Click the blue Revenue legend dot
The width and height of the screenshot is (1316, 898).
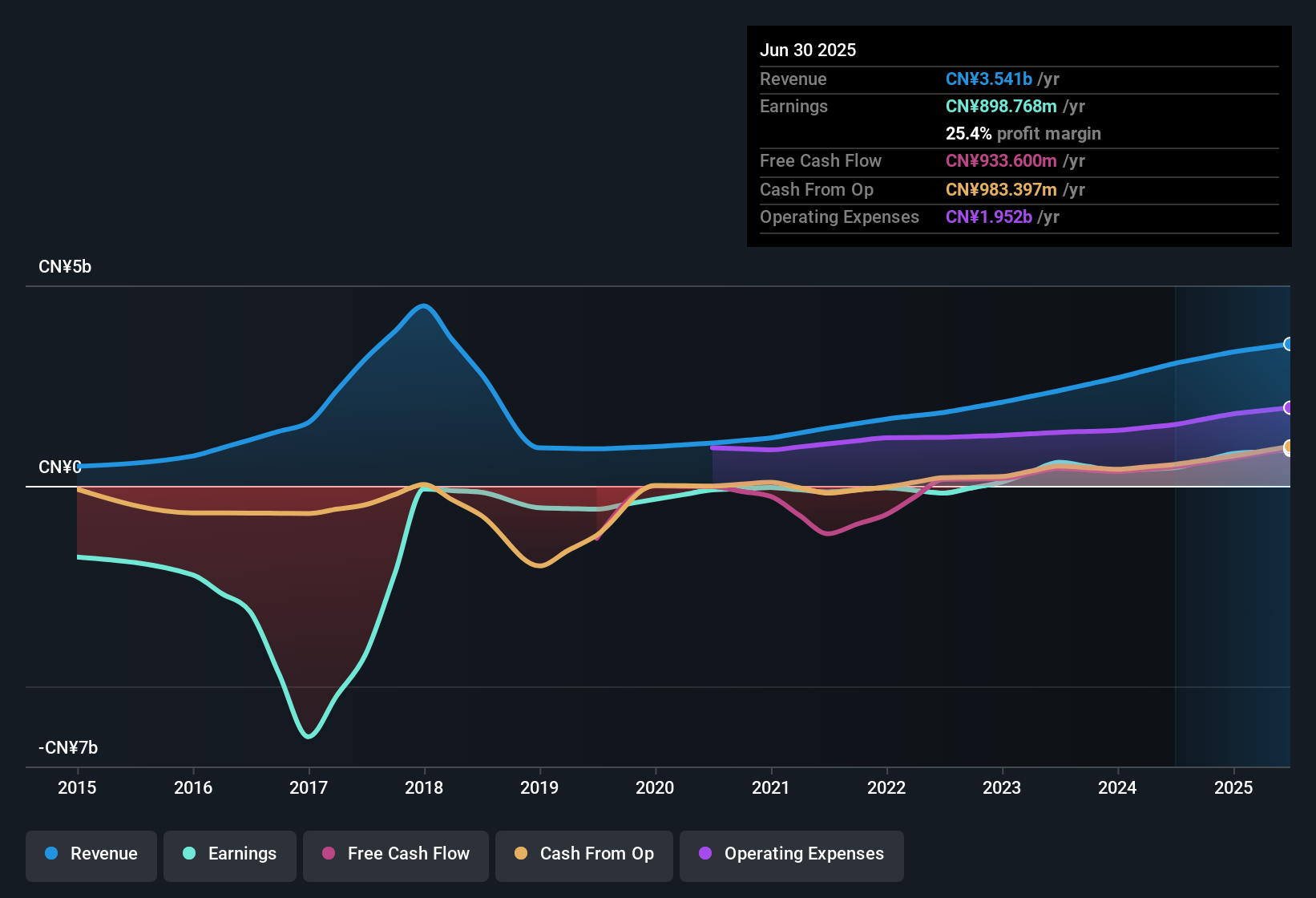point(50,854)
